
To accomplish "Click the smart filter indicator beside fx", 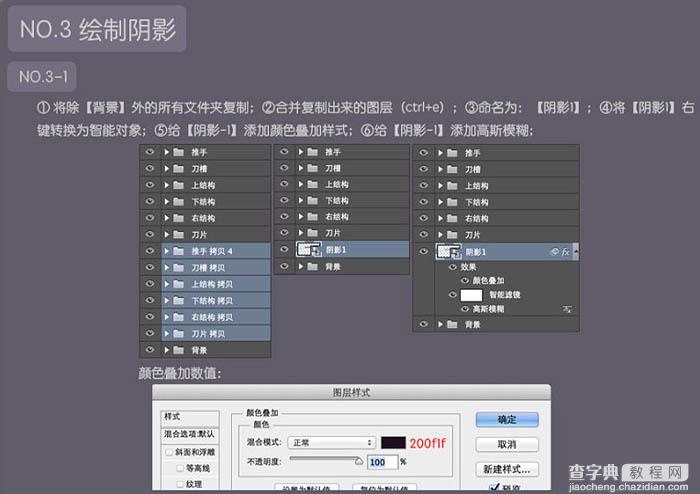I will (x=554, y=252).
